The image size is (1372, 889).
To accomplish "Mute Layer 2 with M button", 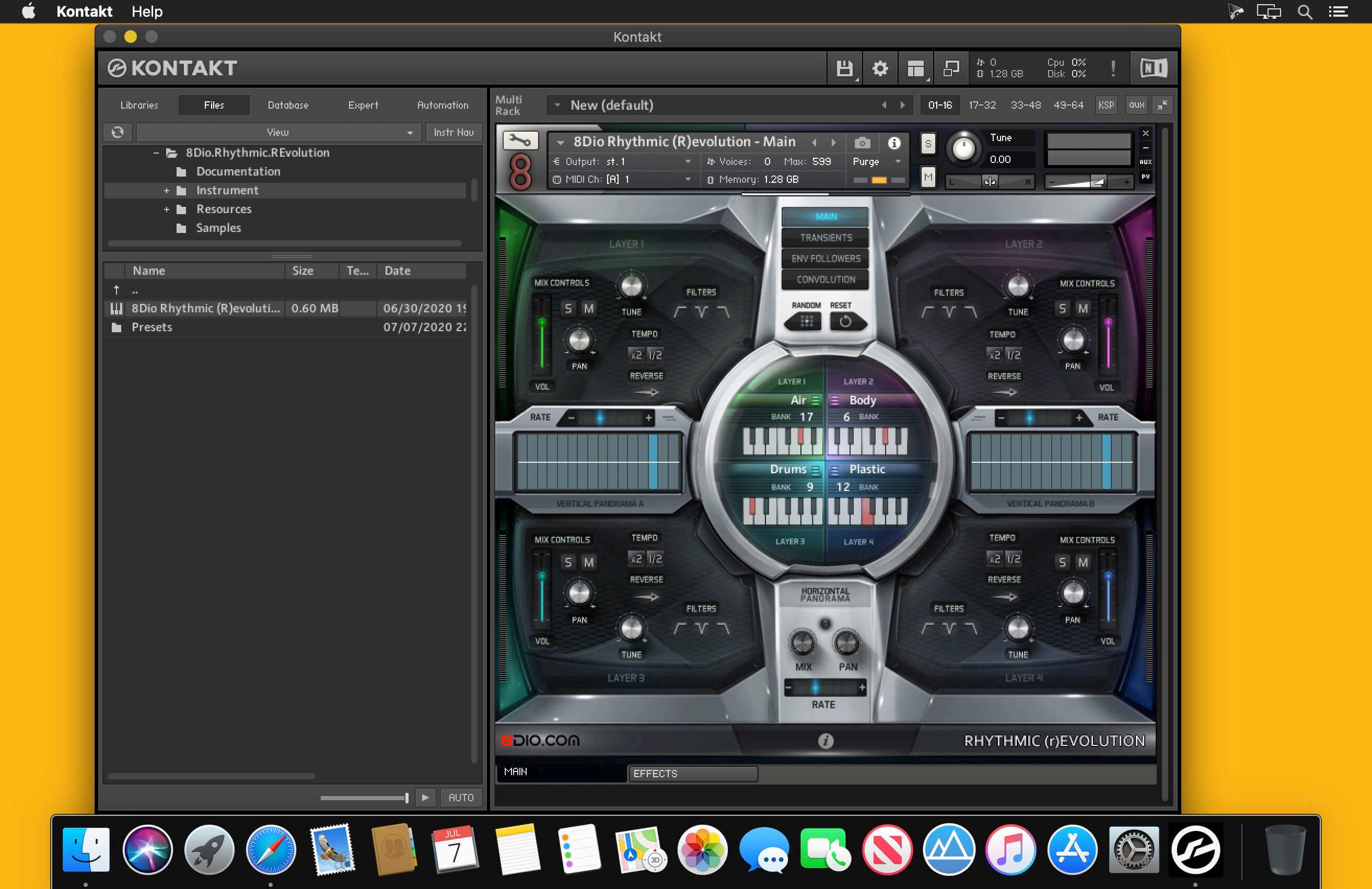I will [1083, 308].
